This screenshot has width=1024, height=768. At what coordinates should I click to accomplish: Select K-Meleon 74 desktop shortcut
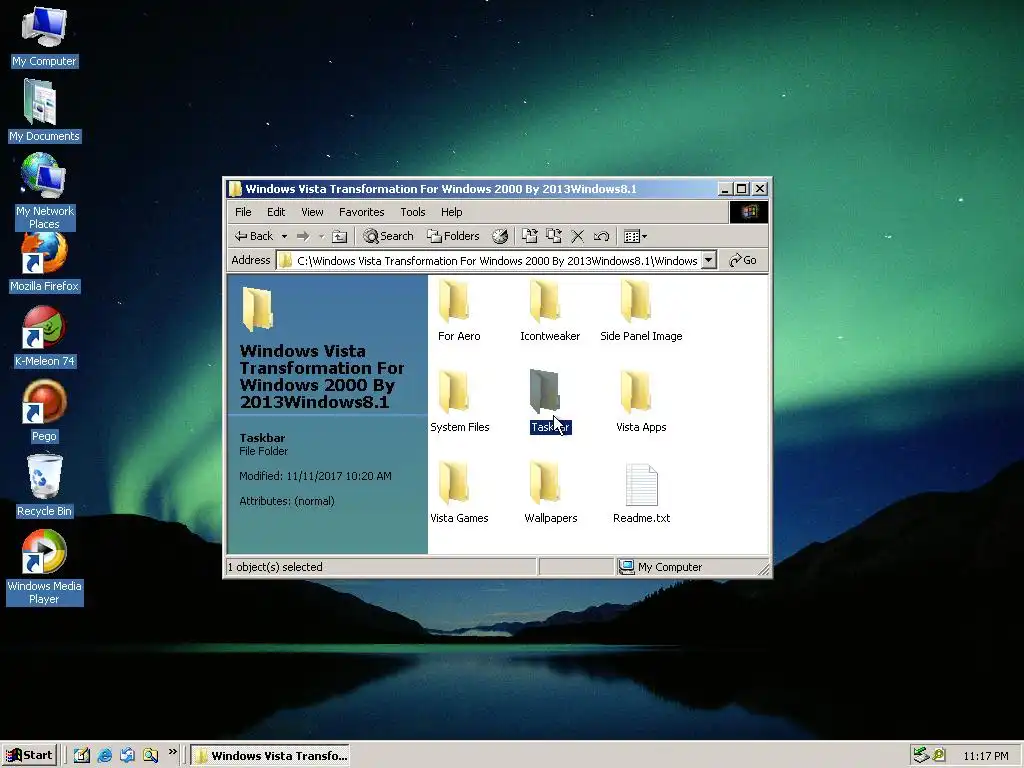[x=44, y=338]
